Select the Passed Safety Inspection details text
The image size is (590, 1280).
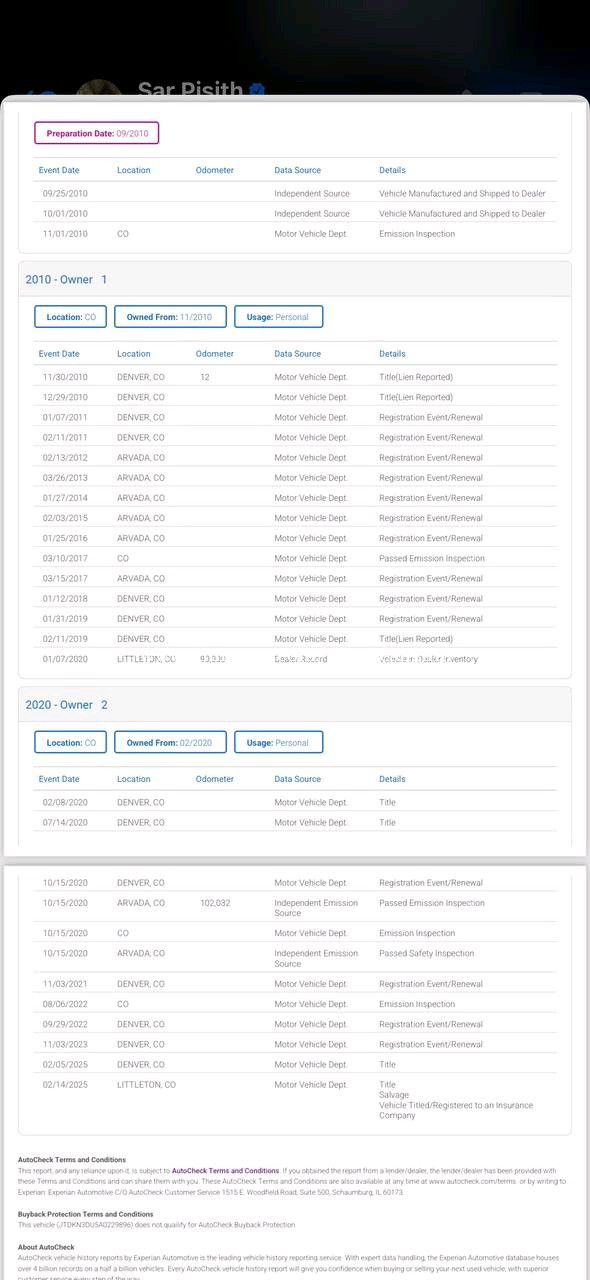(427, 953)
